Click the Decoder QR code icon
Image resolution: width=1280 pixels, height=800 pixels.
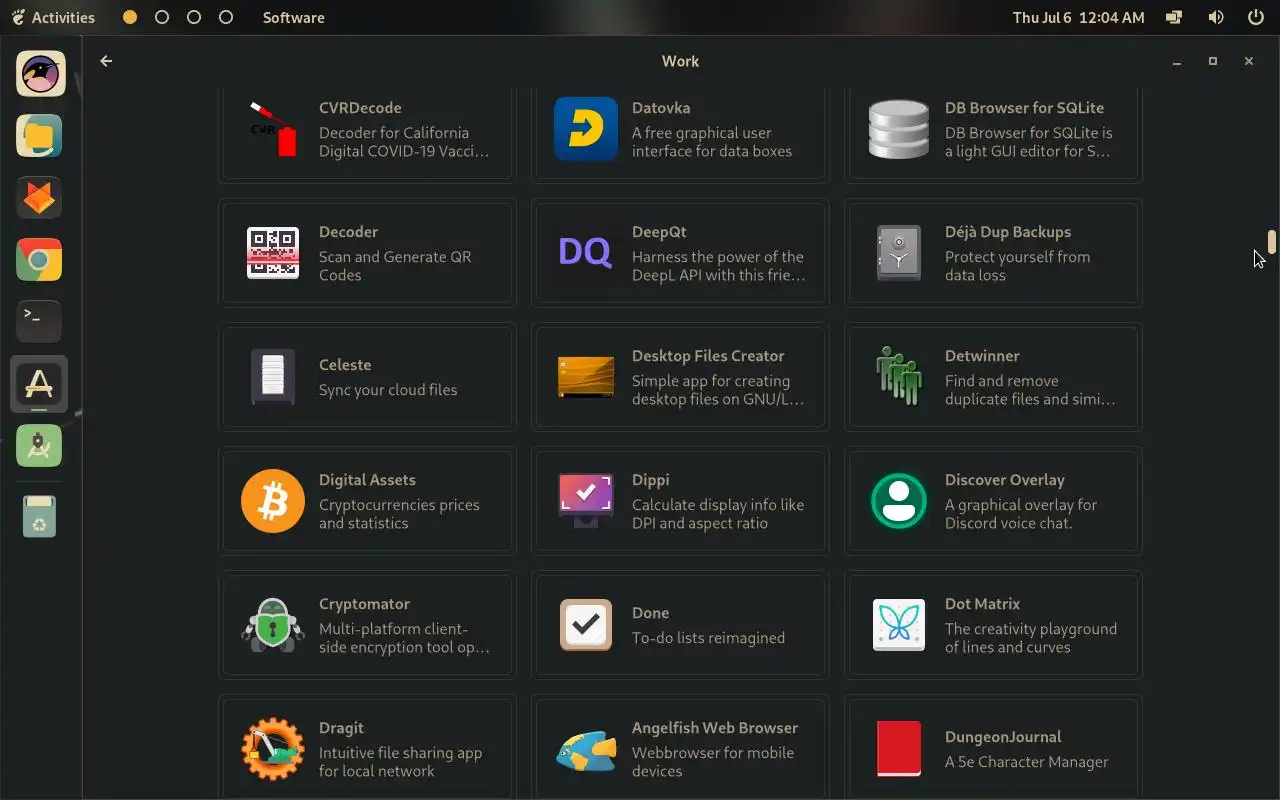(x=273, y=253)
